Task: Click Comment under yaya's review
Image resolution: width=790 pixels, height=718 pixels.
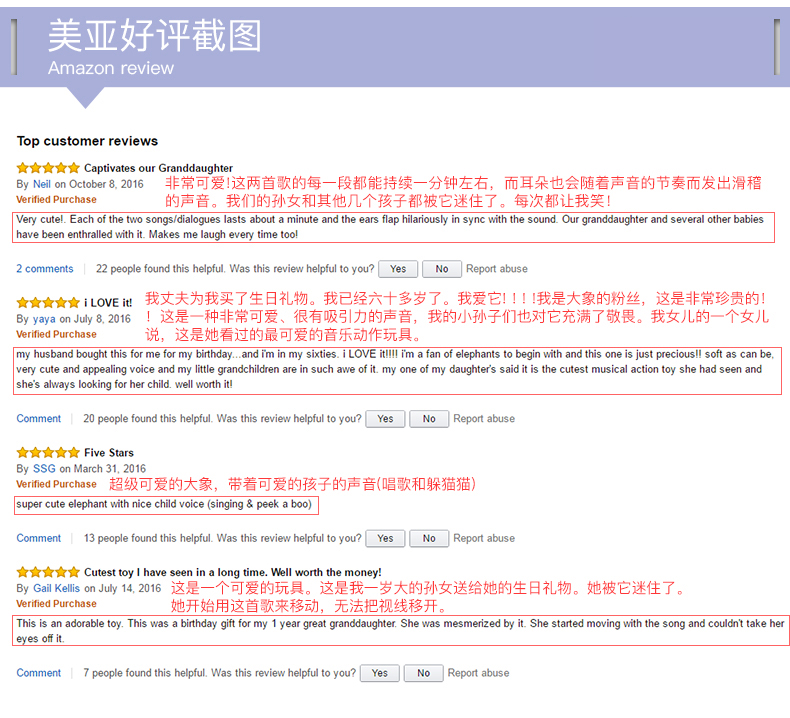Action: tap(39, 419)
